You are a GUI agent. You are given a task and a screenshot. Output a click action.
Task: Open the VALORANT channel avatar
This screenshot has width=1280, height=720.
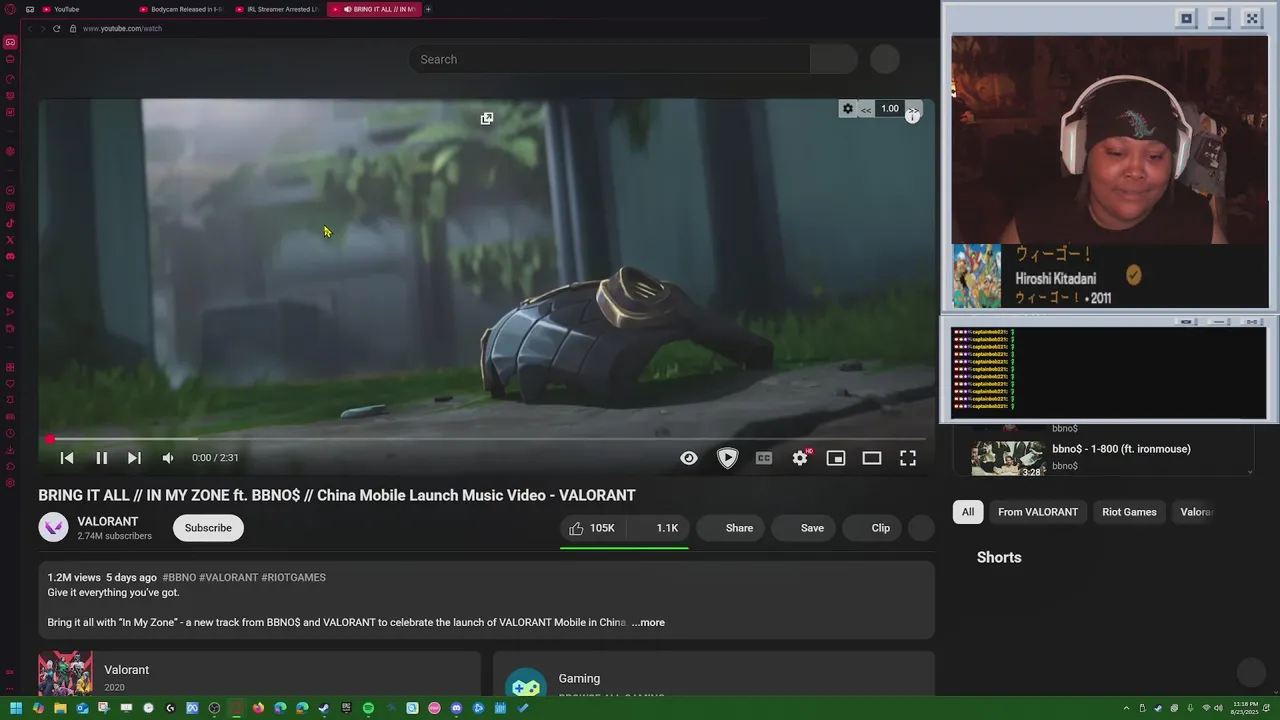(53, 528)
